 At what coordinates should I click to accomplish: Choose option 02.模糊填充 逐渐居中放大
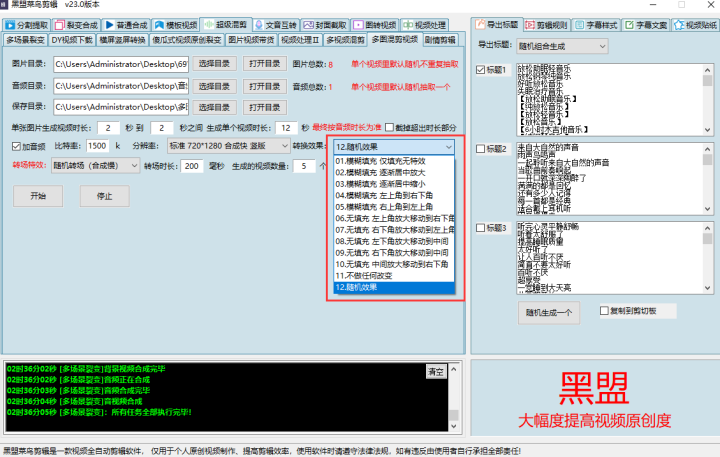pos(394,173)
